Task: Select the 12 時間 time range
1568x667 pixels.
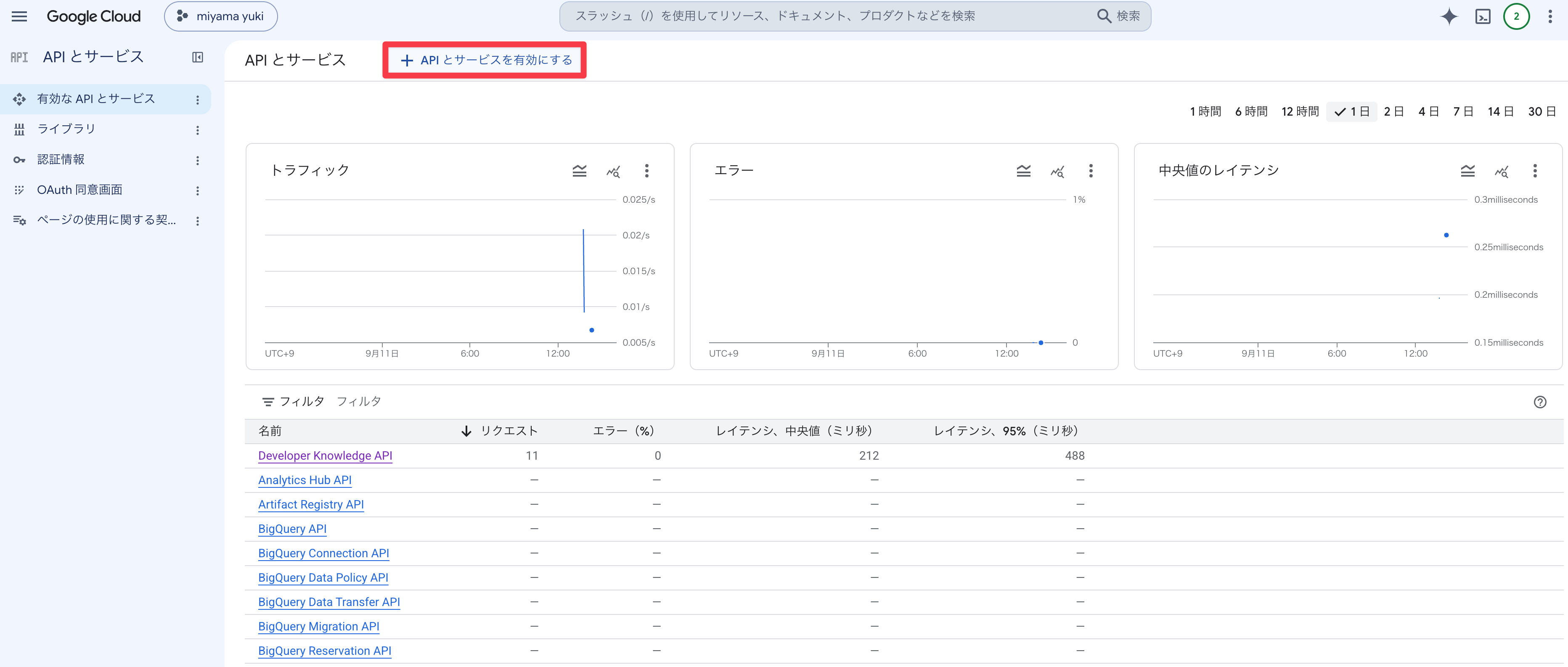Action: point(1300,111)
